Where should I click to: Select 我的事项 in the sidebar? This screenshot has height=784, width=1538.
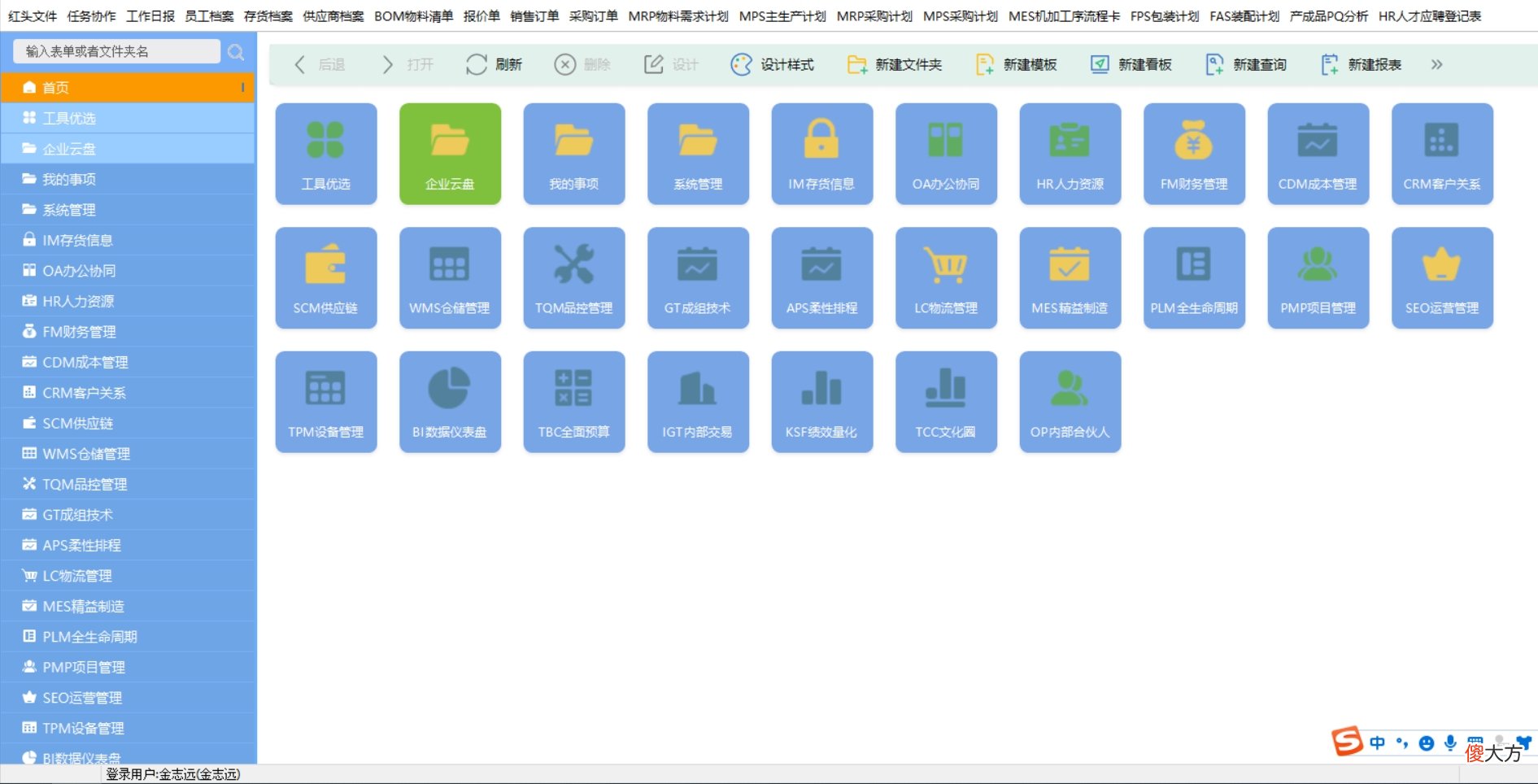pyautogui.click(x=128, y=179)
